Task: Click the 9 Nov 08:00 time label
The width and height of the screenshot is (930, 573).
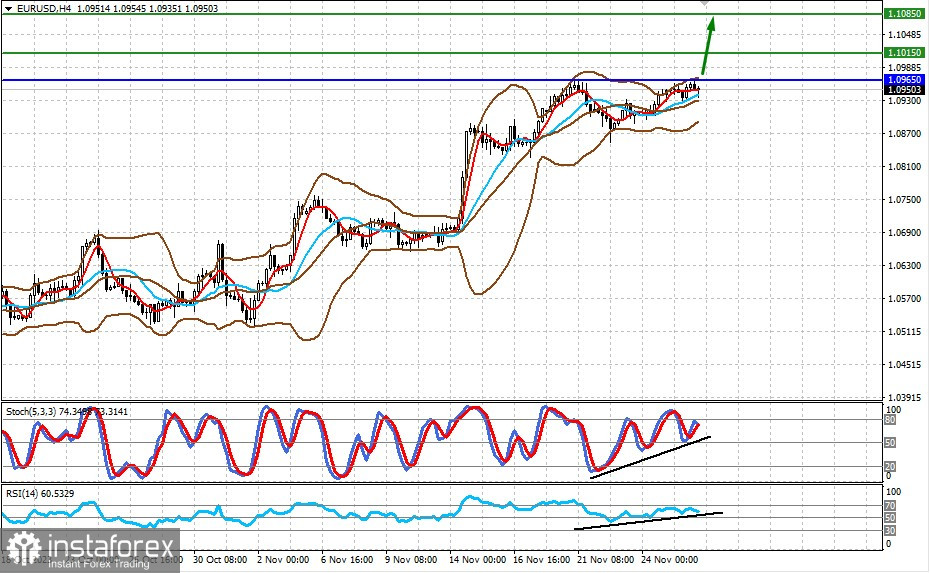Action: tap(411, 560)
